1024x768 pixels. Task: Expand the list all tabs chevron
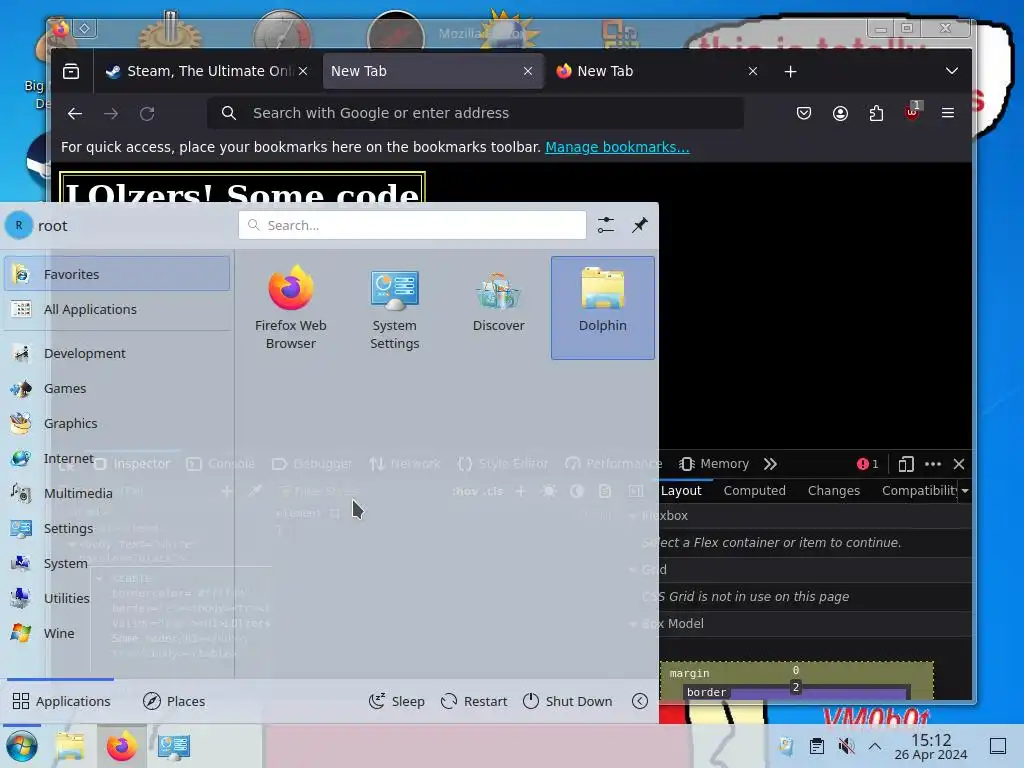pyautogui.click(x=952, y=71)
